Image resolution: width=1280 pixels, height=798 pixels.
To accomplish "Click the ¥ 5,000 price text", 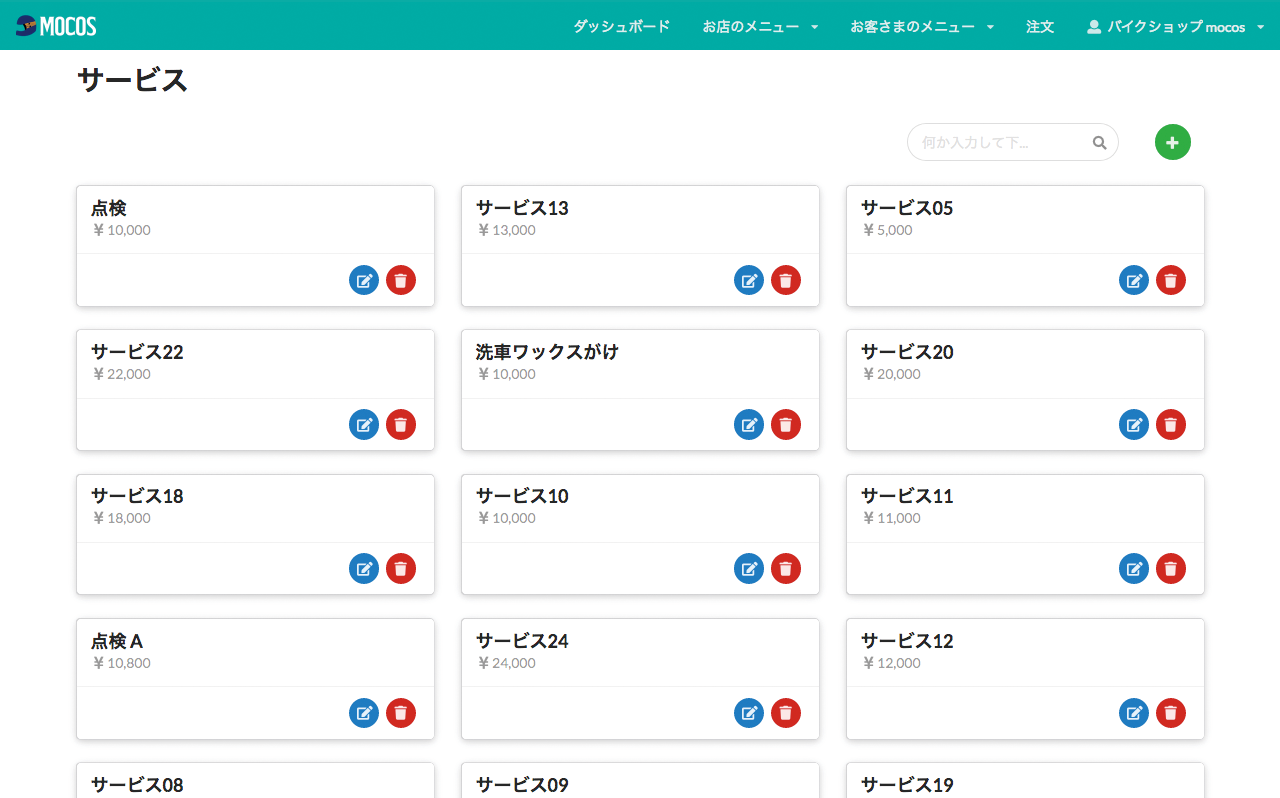I will (x=887, y=230).
